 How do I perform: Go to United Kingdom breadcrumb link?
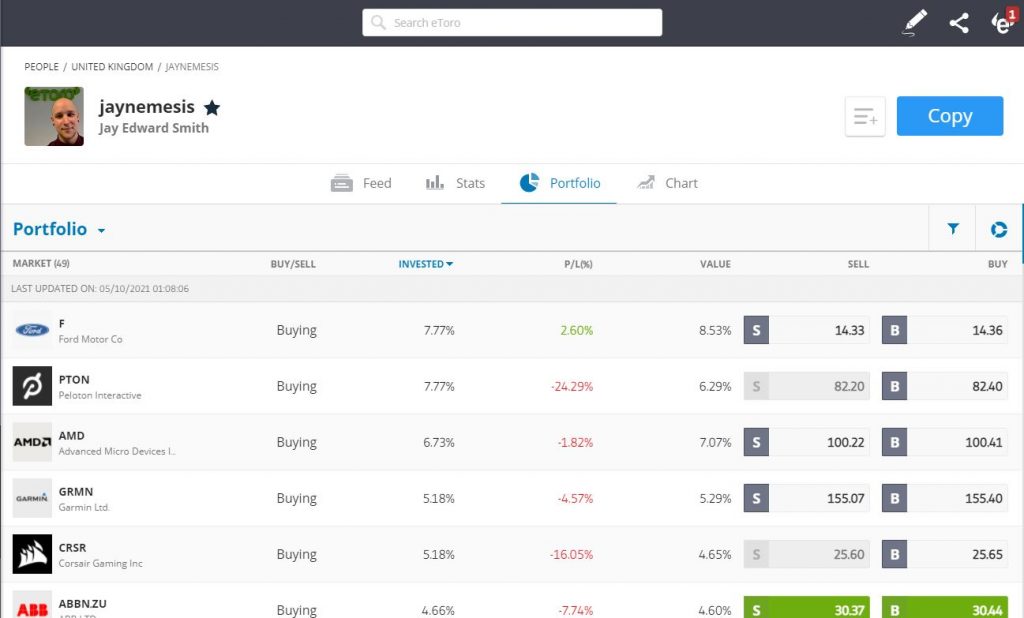(x=112, y=67)
